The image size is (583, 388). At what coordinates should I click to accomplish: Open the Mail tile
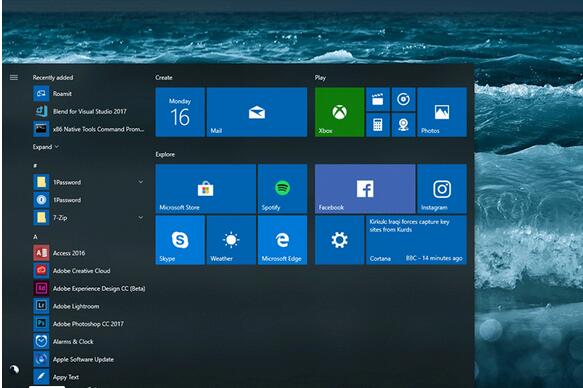coord(257,112)
